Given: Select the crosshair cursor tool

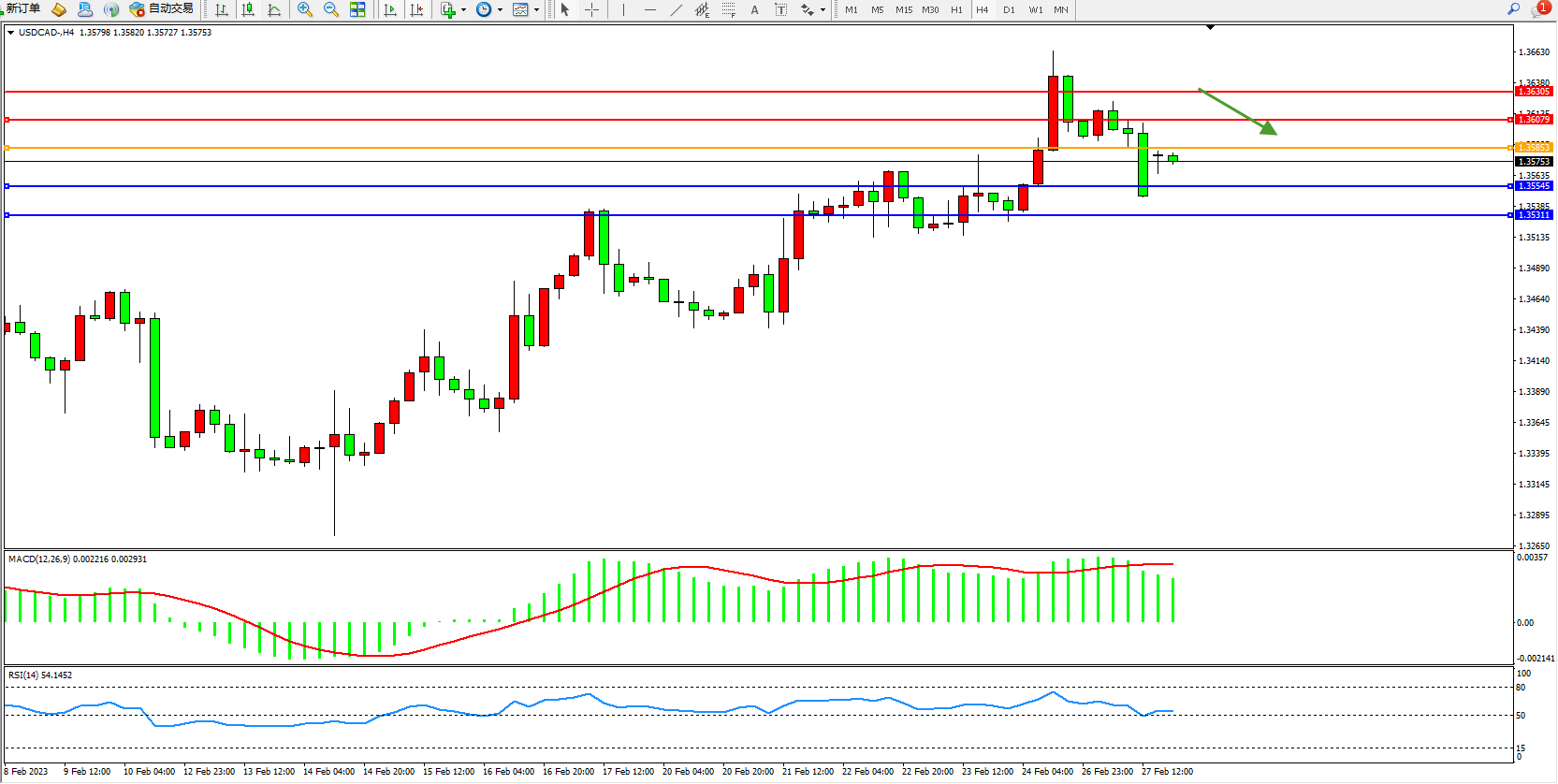Looking at the screenshot, I should click(592, 9).
